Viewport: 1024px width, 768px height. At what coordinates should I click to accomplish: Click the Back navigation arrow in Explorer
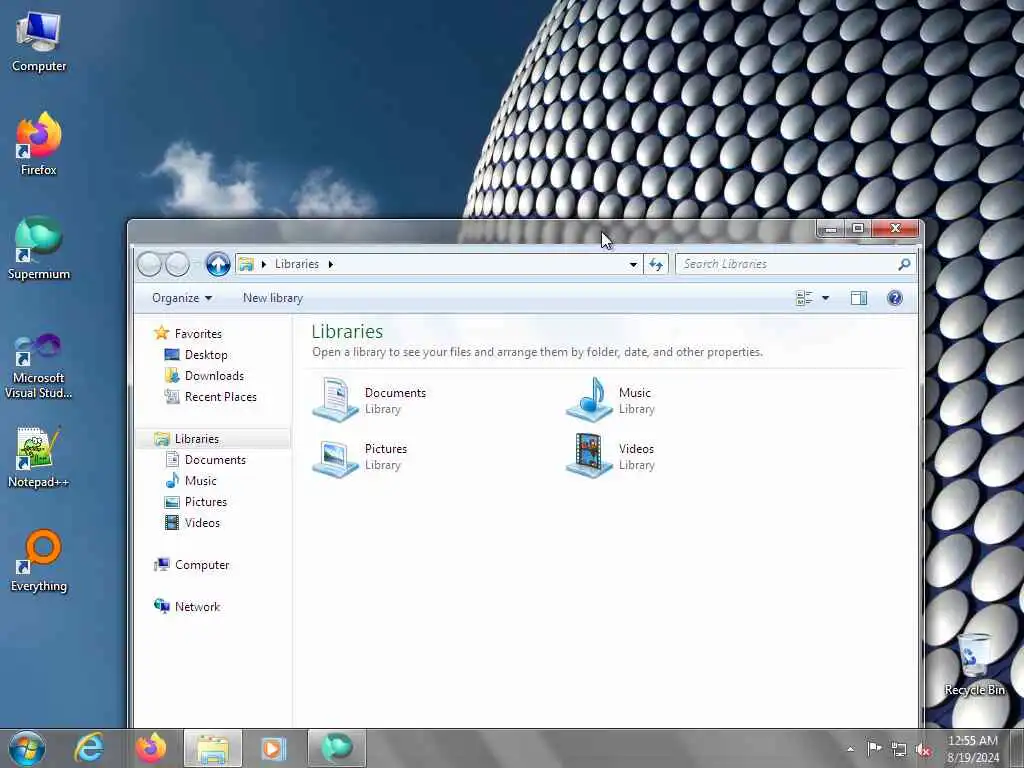click(x=150, y=264)
